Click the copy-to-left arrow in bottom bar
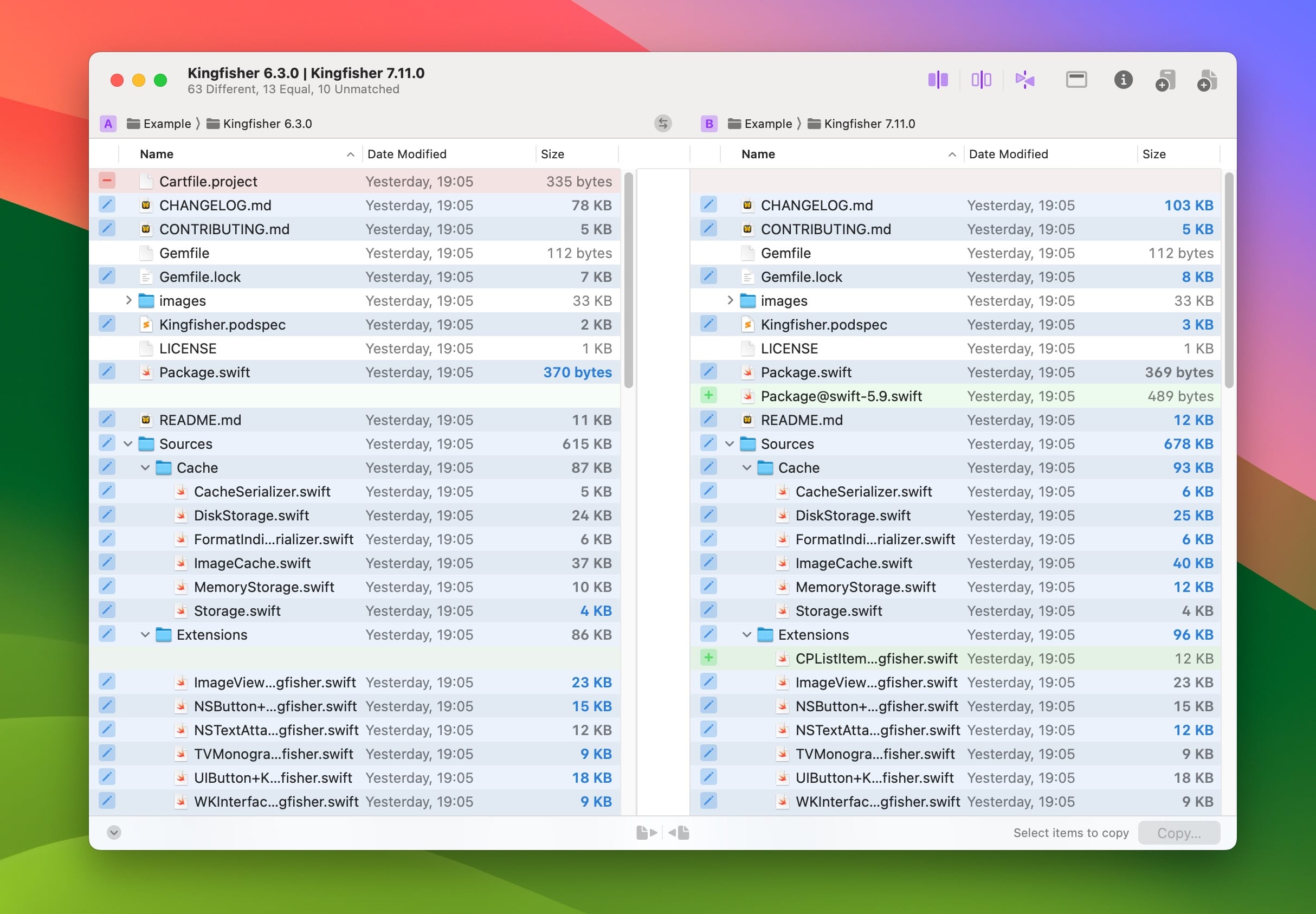This screenshot has height=914, width=1316. point(679,832)
